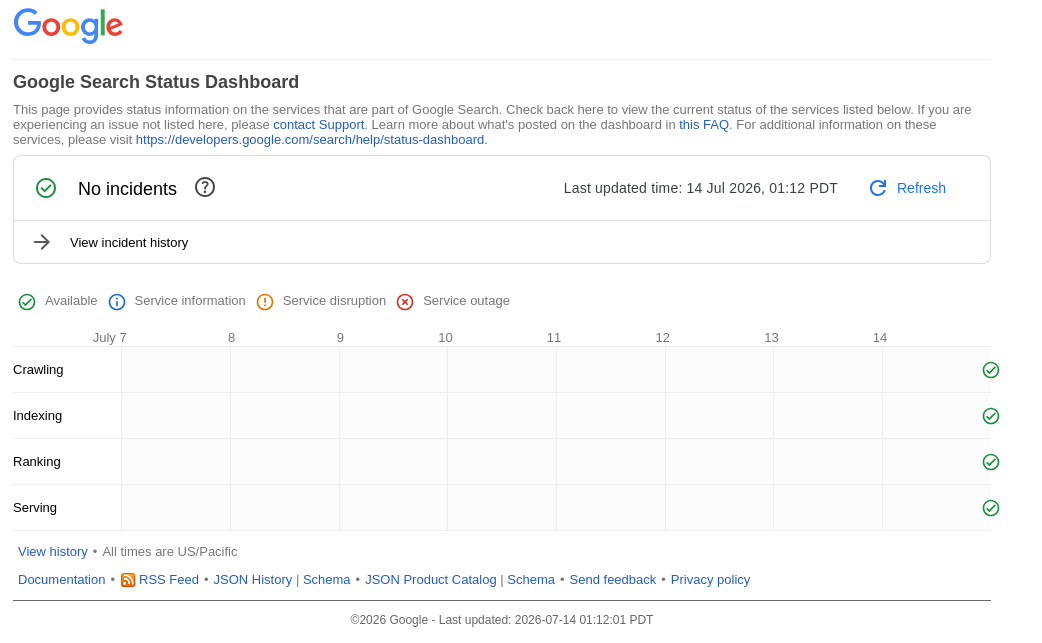Screen dimensions: 1042x643
Task: Open the Schema link after JSON History
Action: [326, 579]
